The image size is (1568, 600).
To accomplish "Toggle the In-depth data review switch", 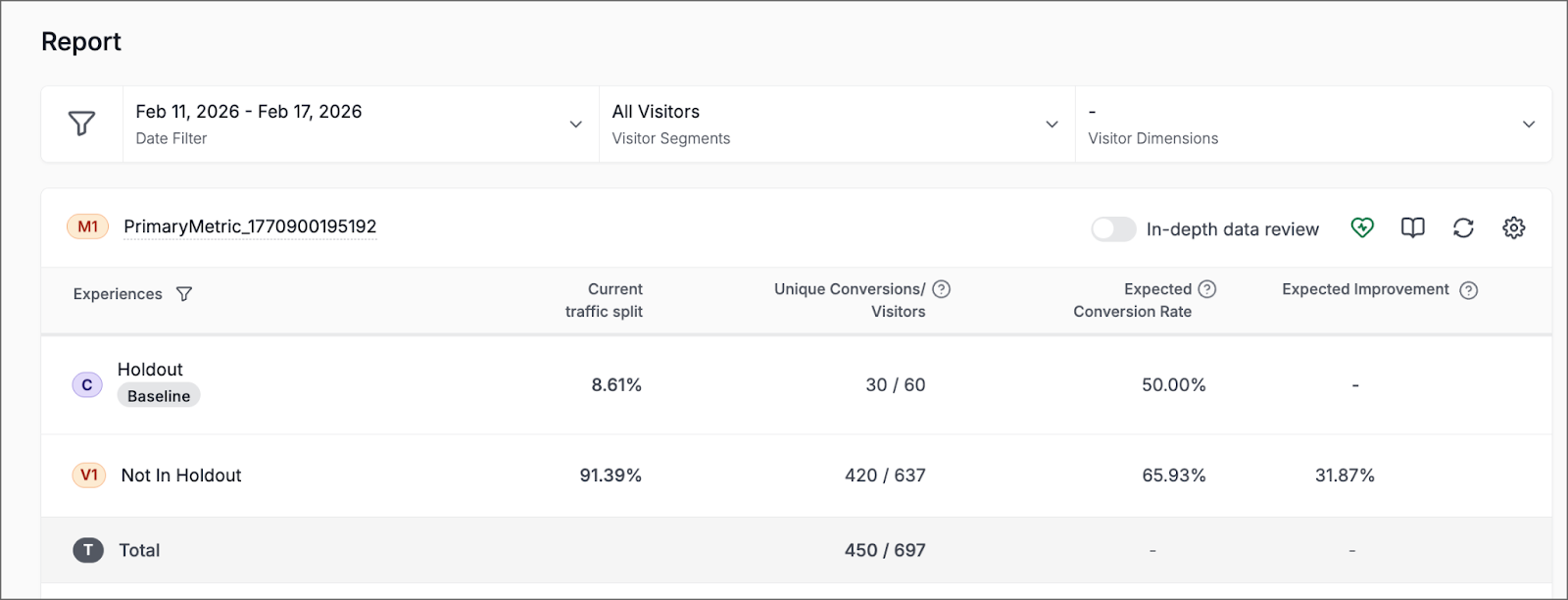I will pyautogui.click(x=1113, y=228).
